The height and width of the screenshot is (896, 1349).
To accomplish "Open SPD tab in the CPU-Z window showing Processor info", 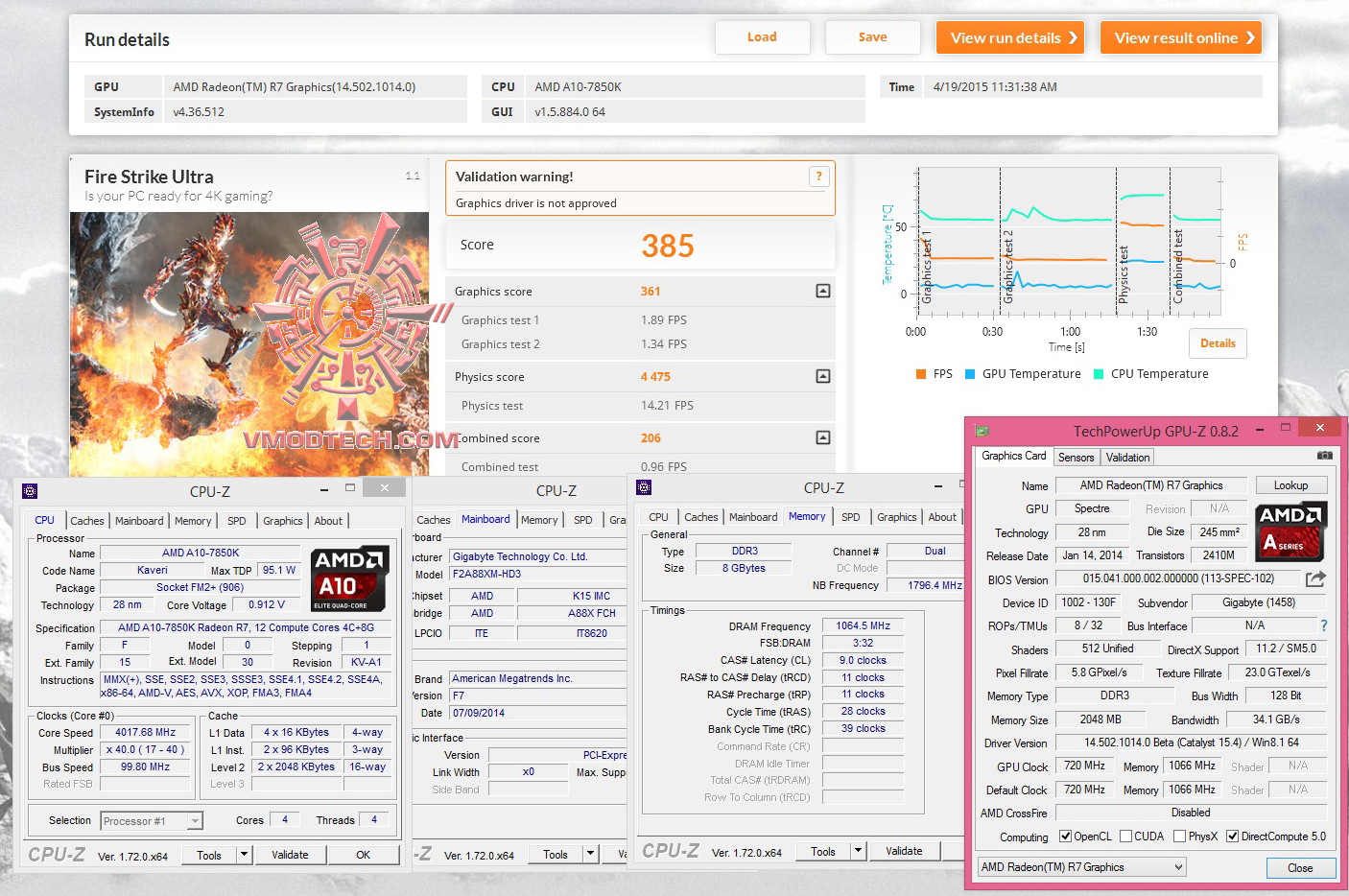I will point(237,521).
